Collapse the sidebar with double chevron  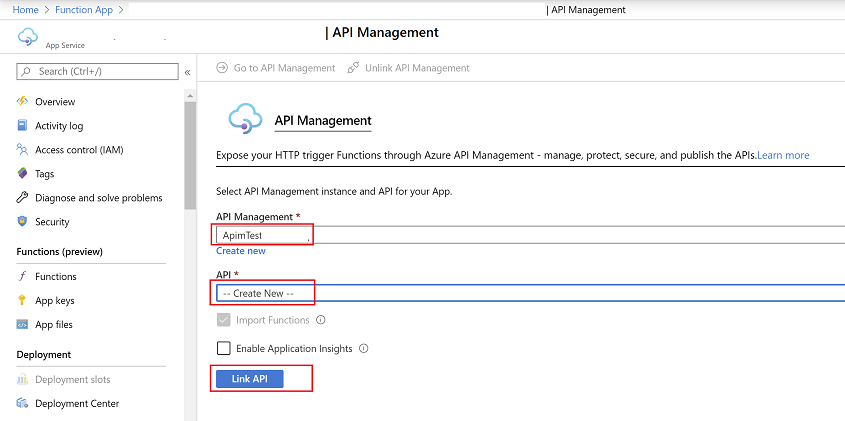[x=188, y=72]
